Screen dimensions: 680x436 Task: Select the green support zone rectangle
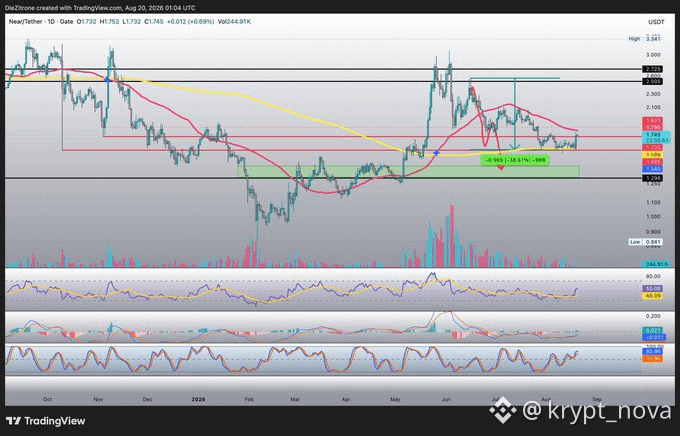(408, 171)
